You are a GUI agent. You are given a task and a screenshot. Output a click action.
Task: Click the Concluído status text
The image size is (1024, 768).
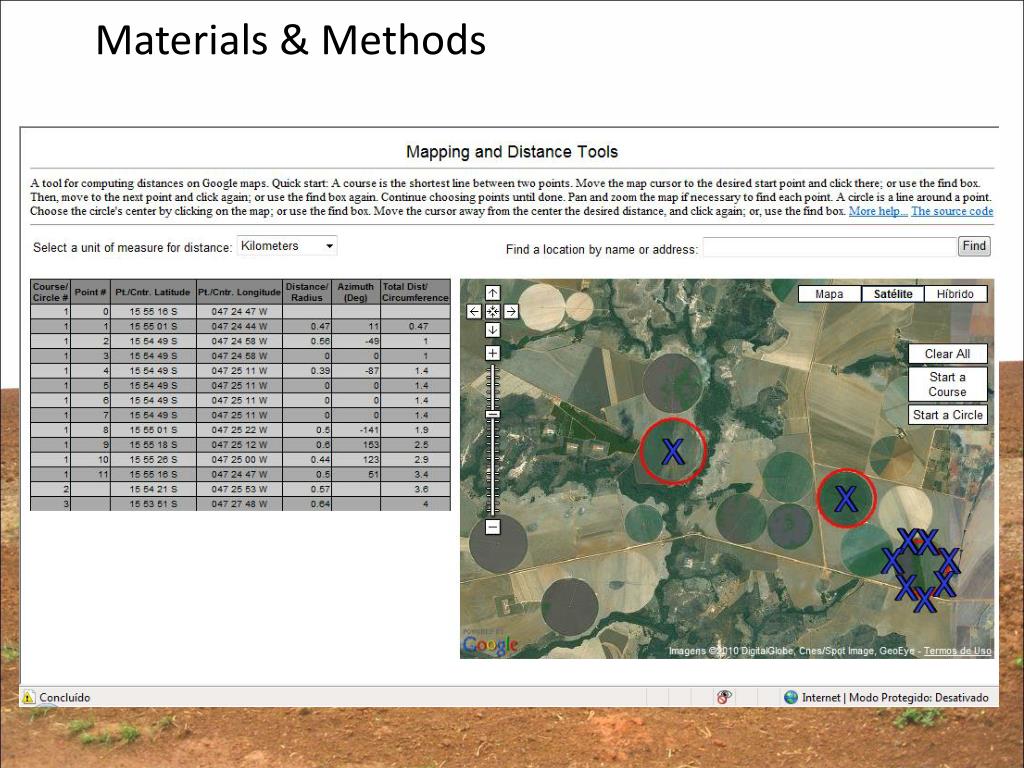pos(65,697)
